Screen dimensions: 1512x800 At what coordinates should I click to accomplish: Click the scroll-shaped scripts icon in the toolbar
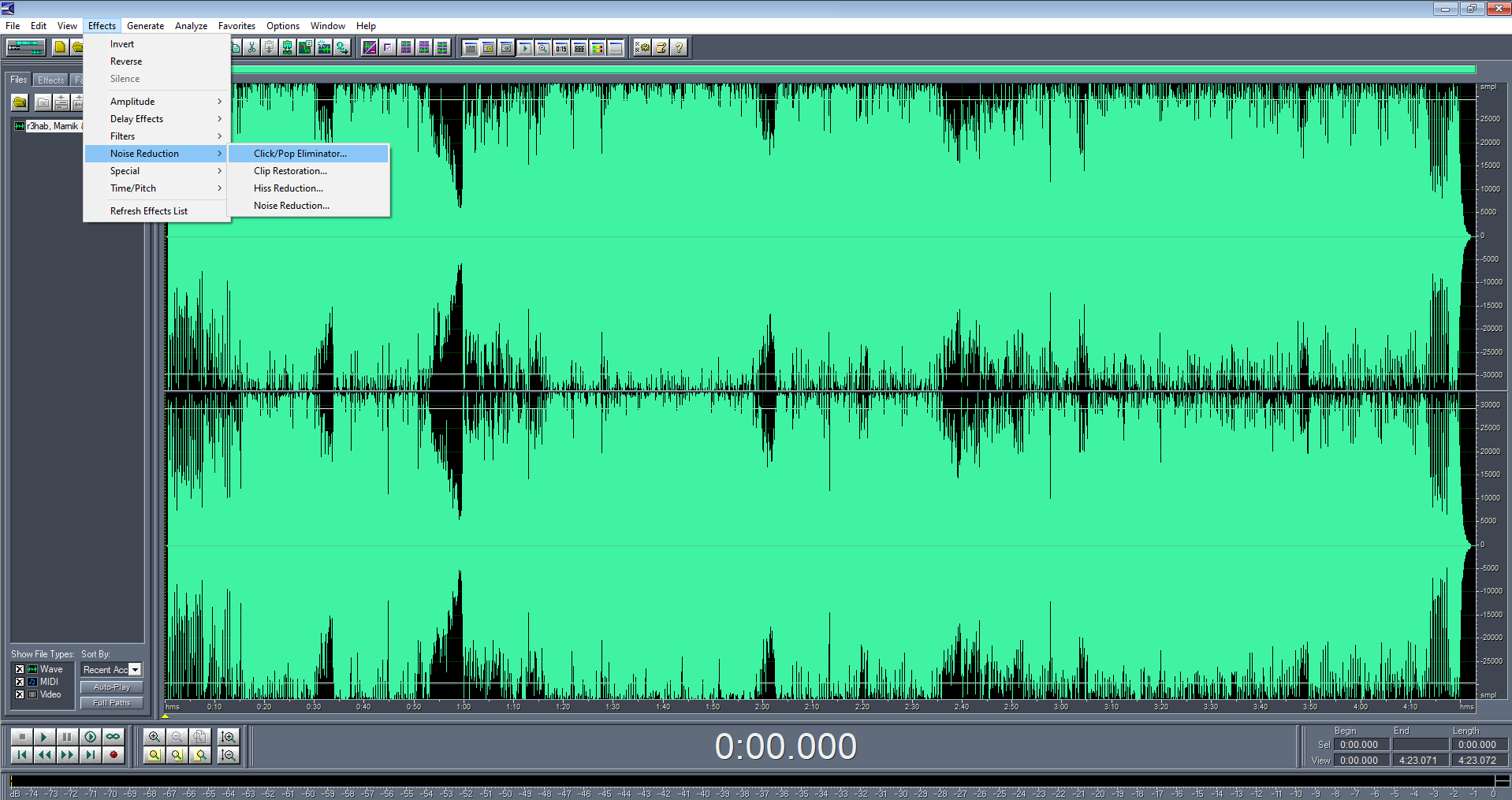661,47
